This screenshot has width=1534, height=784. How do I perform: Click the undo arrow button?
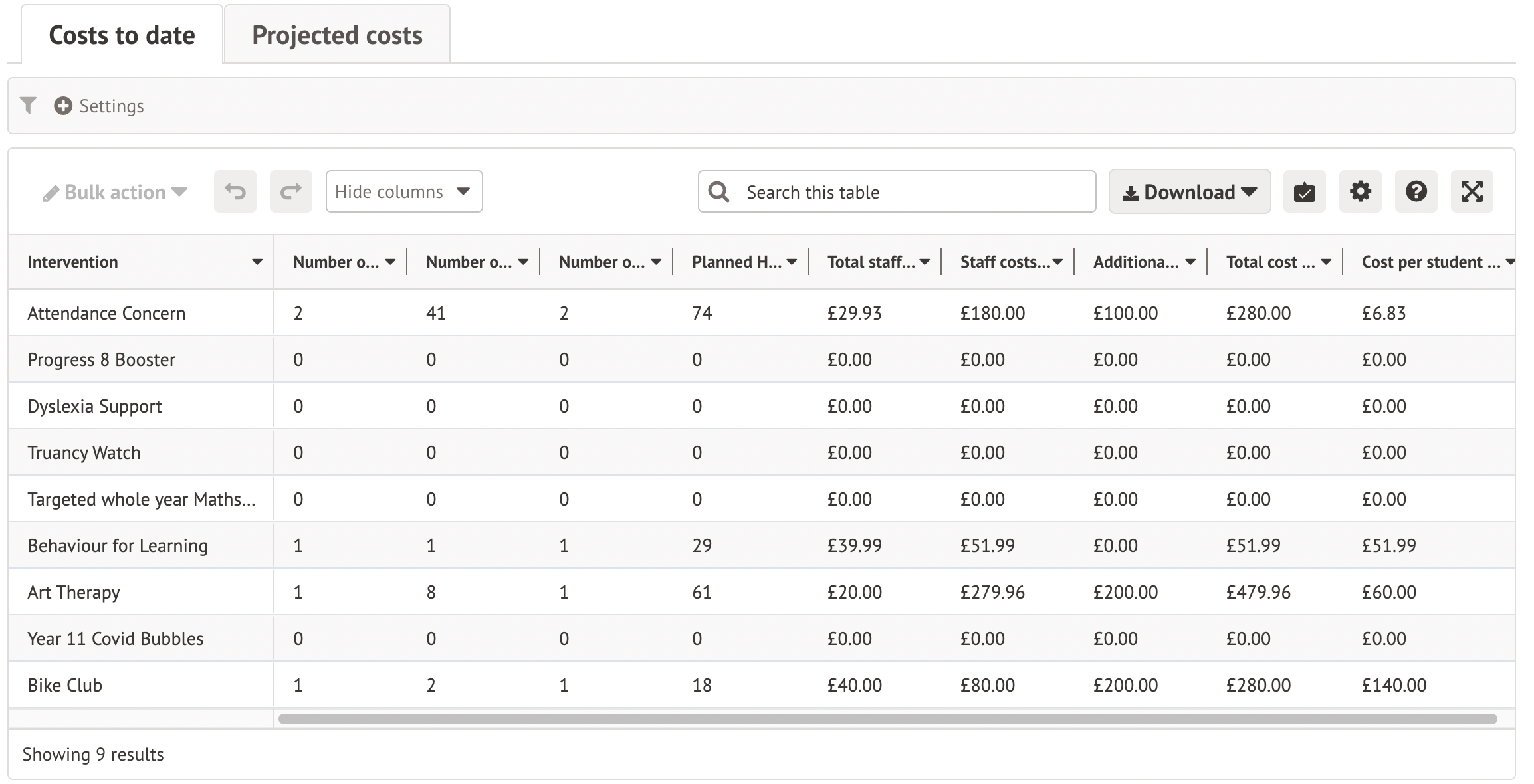235,192
